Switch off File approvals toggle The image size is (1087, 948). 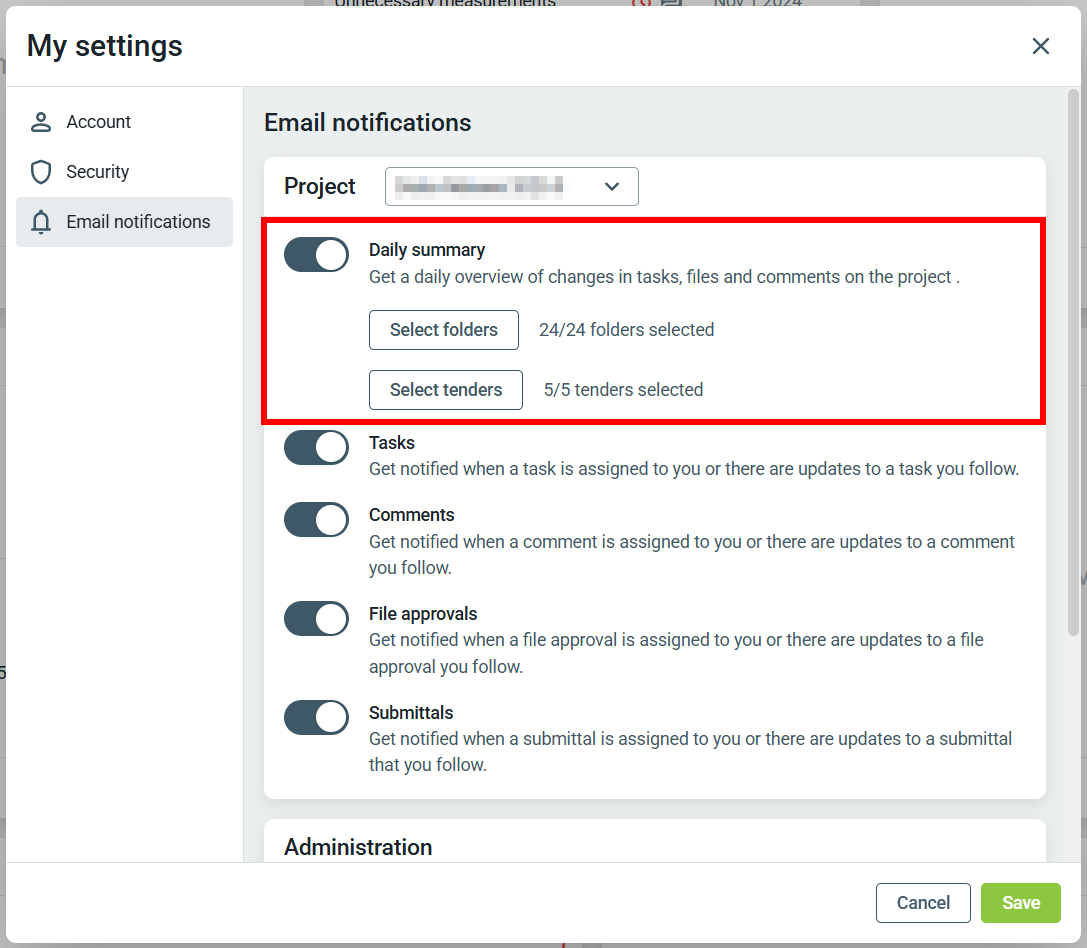tap(316, 619)
